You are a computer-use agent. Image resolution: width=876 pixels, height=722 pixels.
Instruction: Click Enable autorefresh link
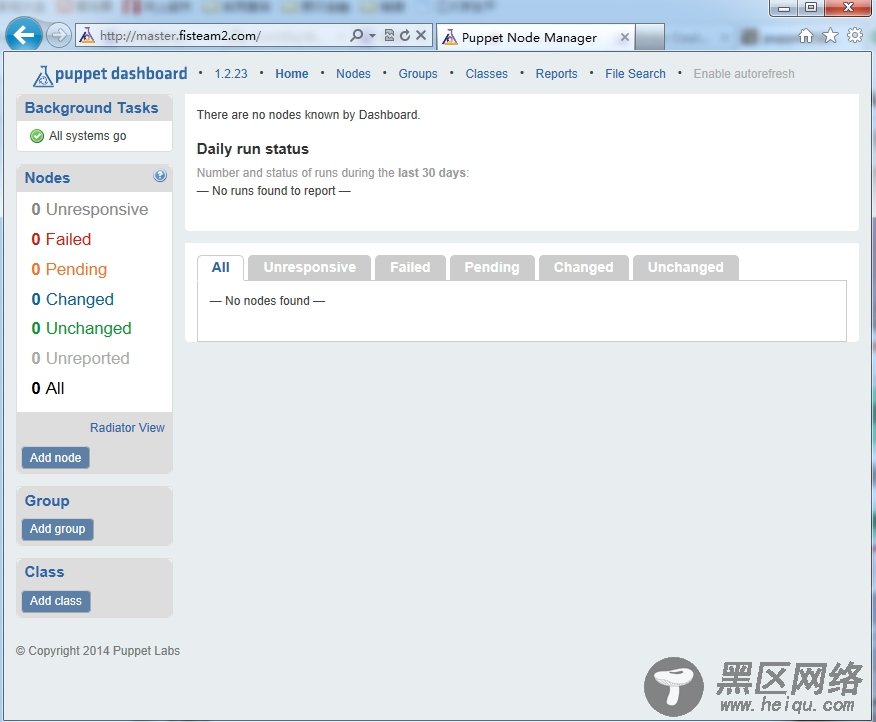pos(744,74)
